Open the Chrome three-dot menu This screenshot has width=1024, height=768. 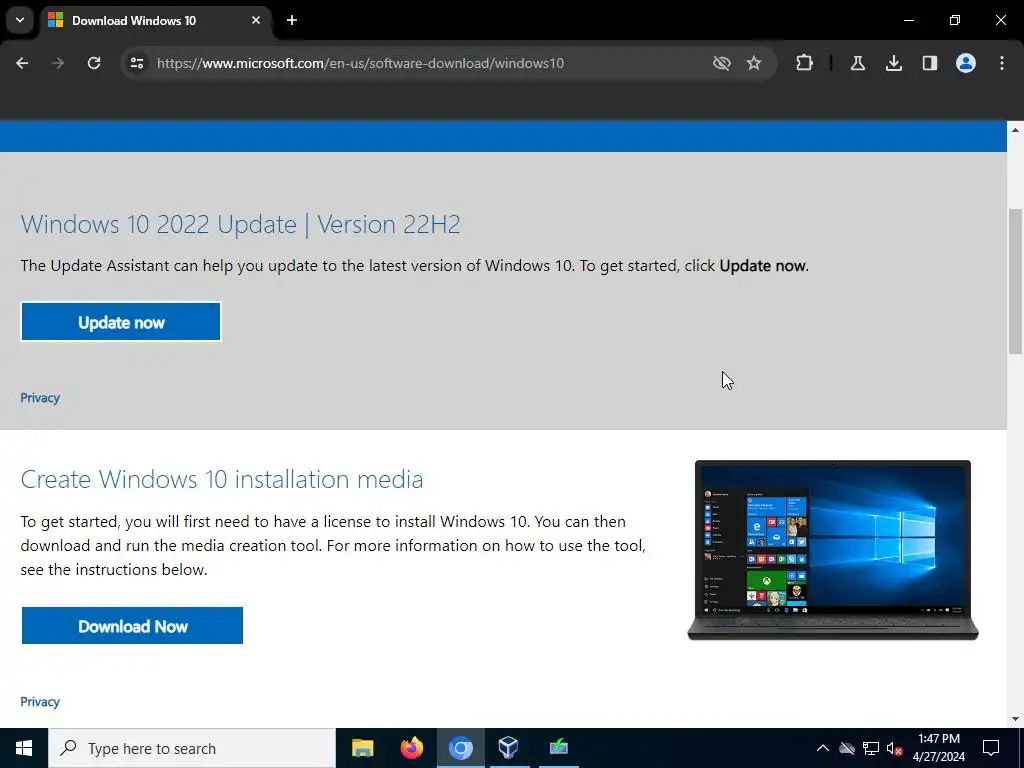(1002, 63)
